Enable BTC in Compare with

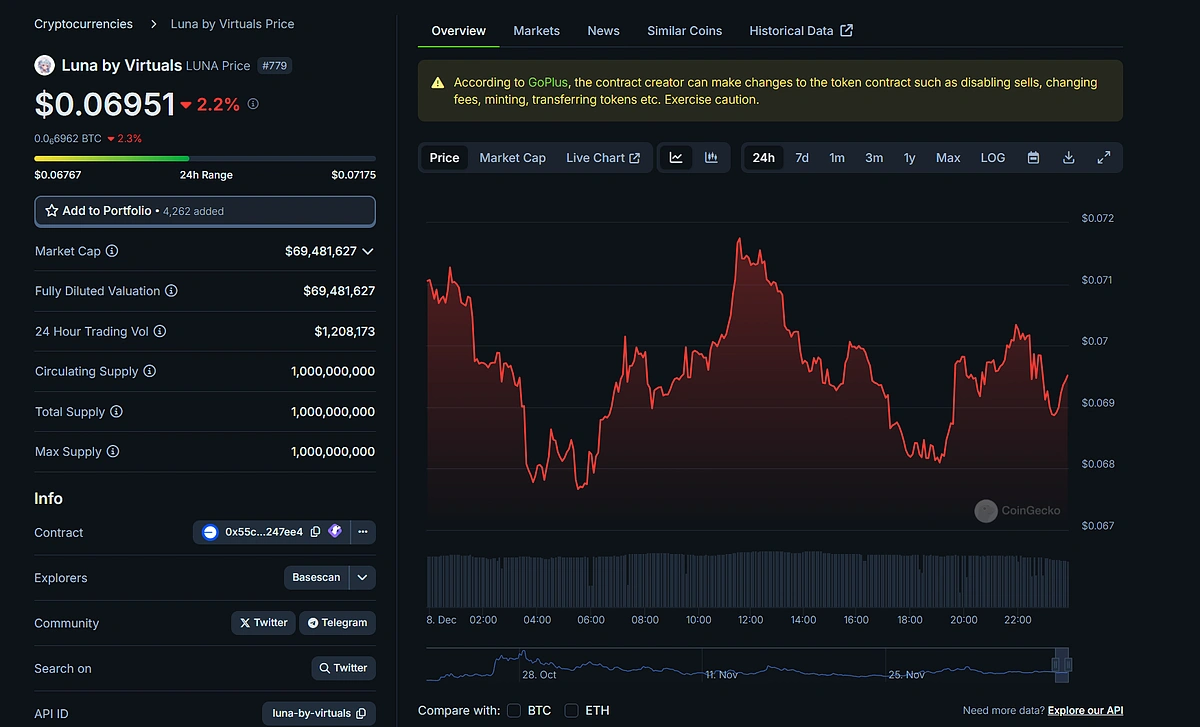click(x=514, y=710)
